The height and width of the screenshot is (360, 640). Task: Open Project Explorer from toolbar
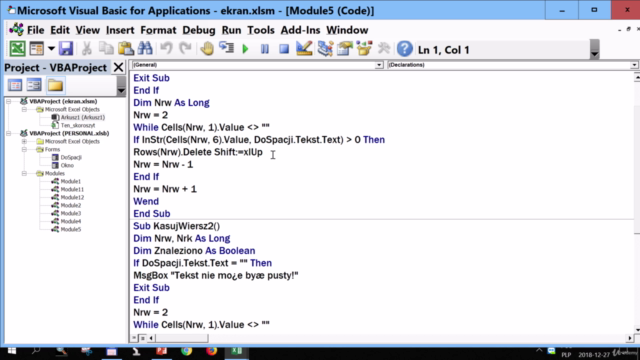pyautogui.click(x=325, y=49)
